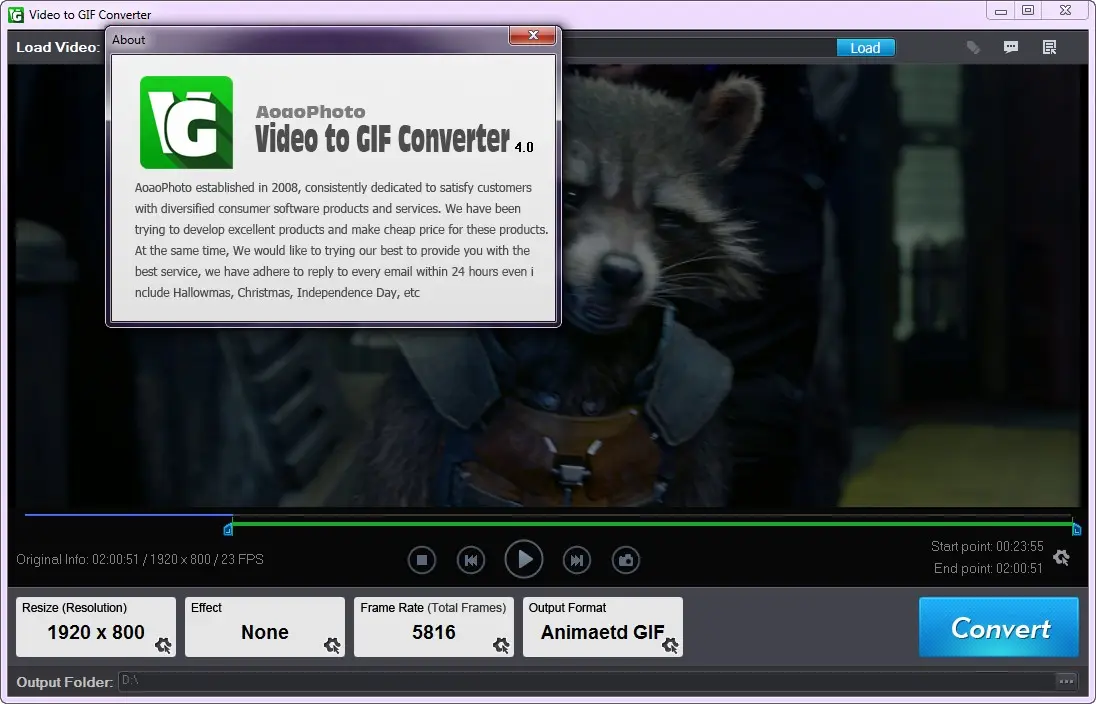Minimize the Video to GIF Converter window
The image size is (1096, 704).
[1001, 11]
